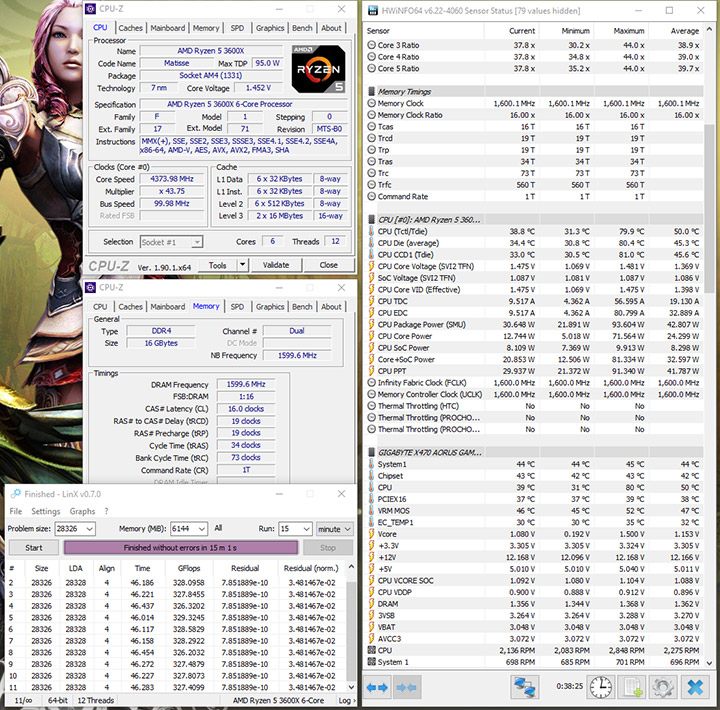Image resolution: width=720 pixels, height=710 pixels.
Task: Click HWiNFO expand-columns blue arrows icon
Action: tap(377, 688)
